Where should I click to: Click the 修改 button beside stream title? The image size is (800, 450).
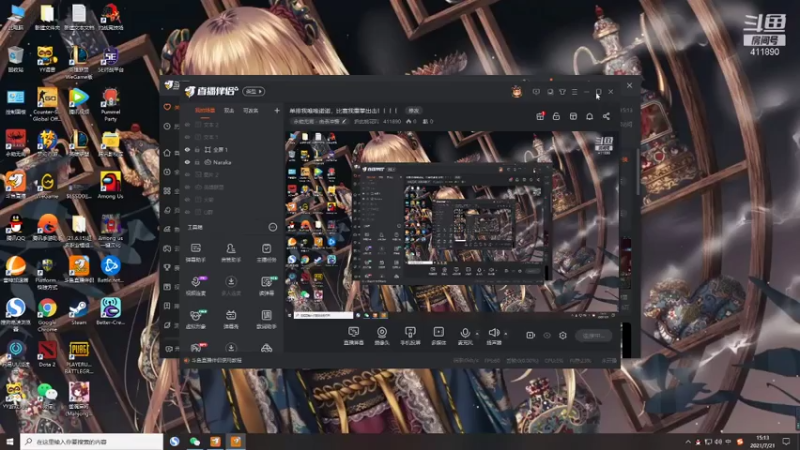413,110
